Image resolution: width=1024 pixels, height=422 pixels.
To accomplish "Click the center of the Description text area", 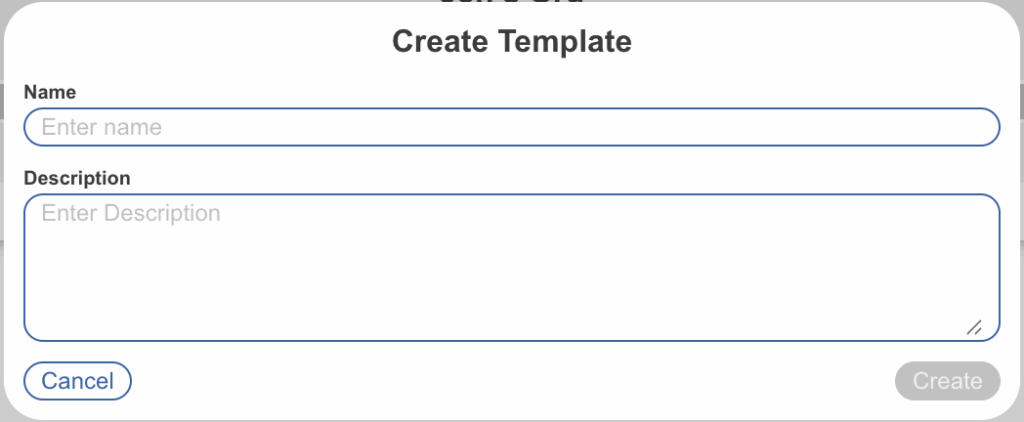I will click(511, 268).
